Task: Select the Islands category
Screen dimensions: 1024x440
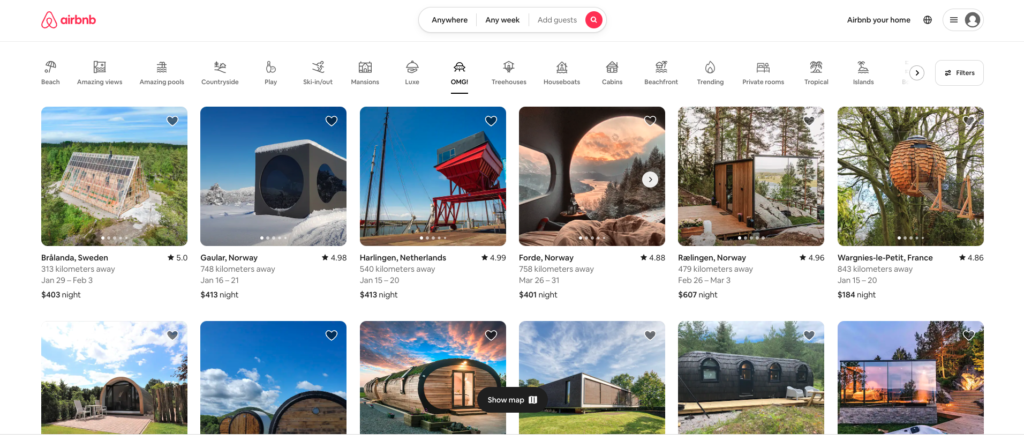Action: pos(863,72)
